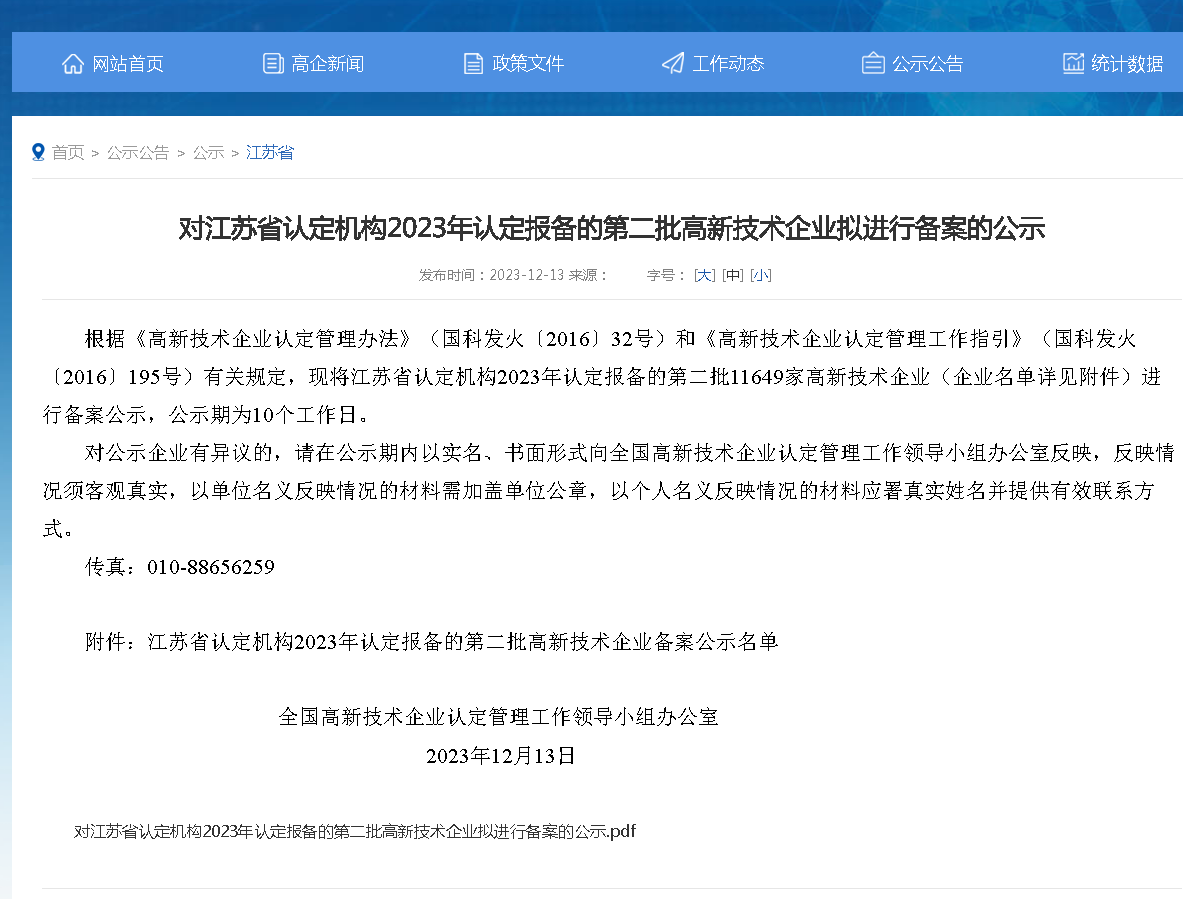1183x899 pixels.
Task: Click the document icon beside 政策文件
Action: (x=473, y=64)
